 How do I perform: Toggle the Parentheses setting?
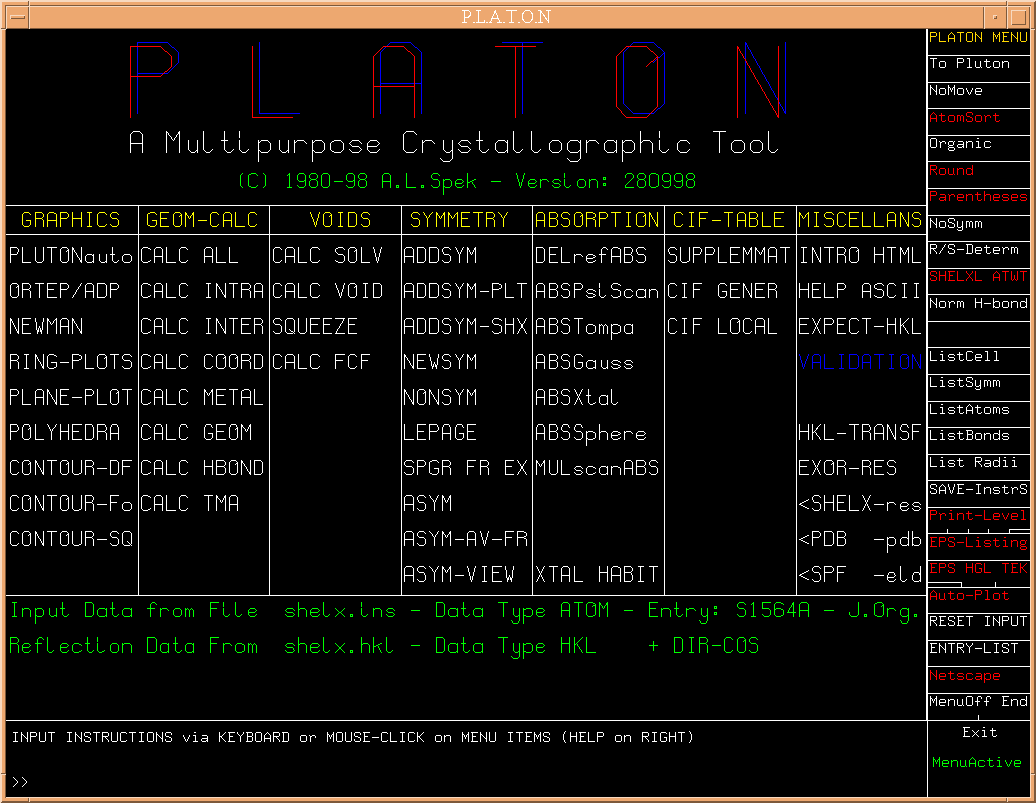(x=977, y=197)
